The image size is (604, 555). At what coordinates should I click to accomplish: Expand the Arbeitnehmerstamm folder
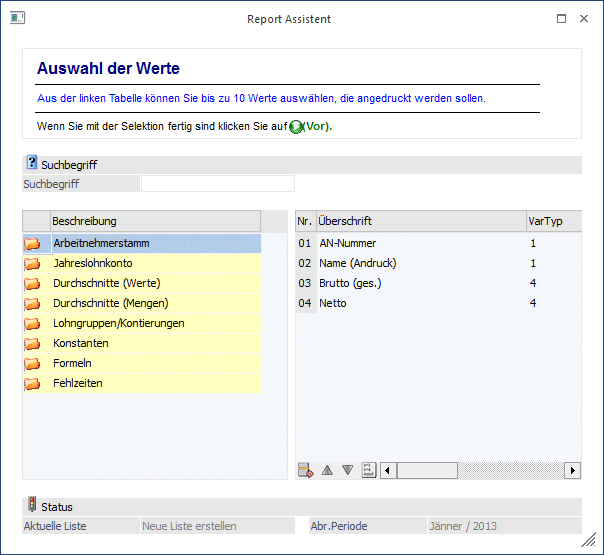coord(33,243)
